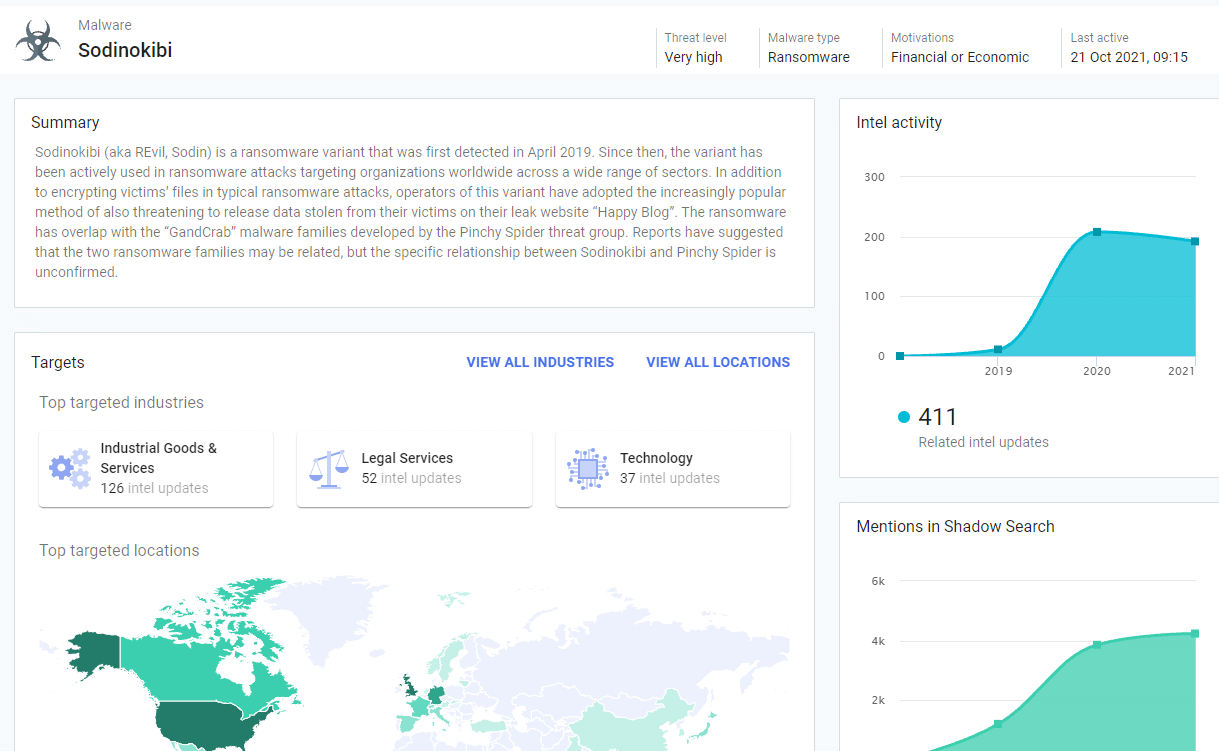
Task: Click the 'Intel activity' heading
Action: point(899,123)
